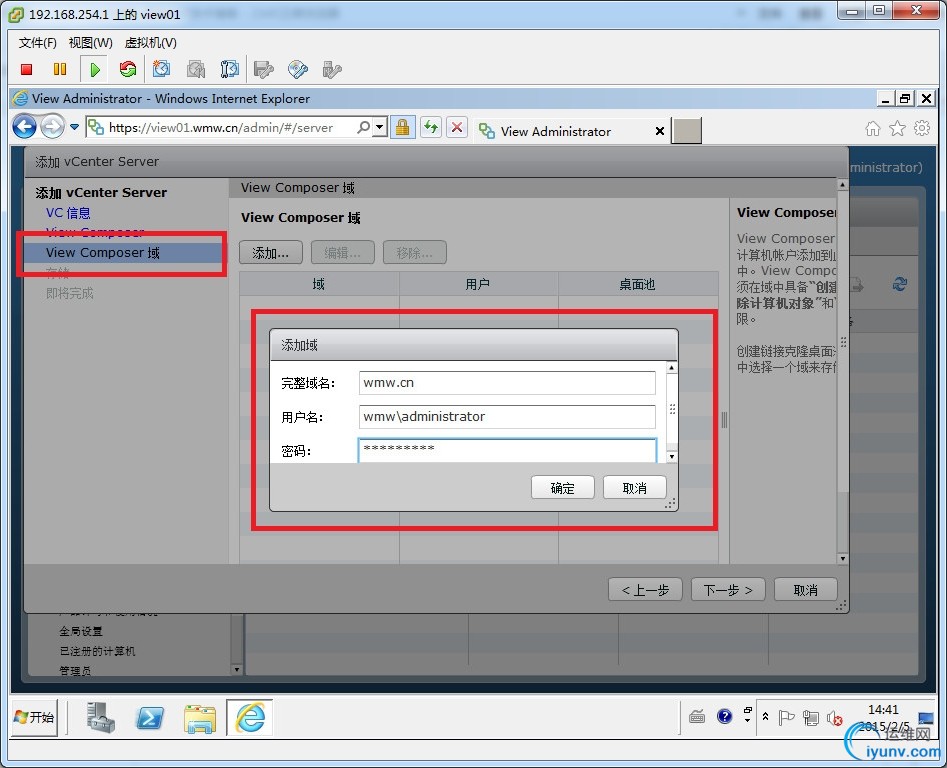Click 全局设置 in the background sidebar
Screen dimensions: 947x768
81,631
